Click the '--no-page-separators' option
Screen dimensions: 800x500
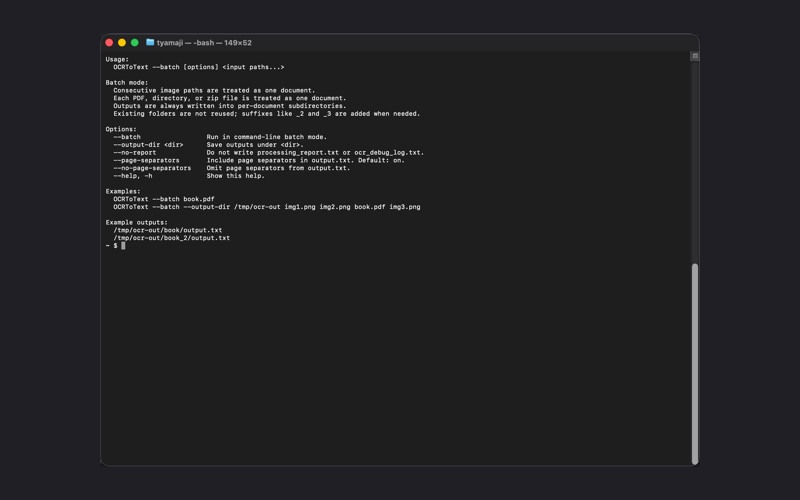[152, 168]
